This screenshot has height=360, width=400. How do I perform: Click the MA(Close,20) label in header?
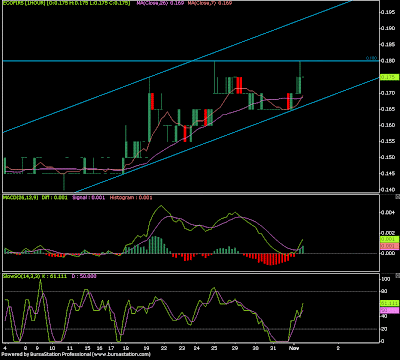click(160, 3)
